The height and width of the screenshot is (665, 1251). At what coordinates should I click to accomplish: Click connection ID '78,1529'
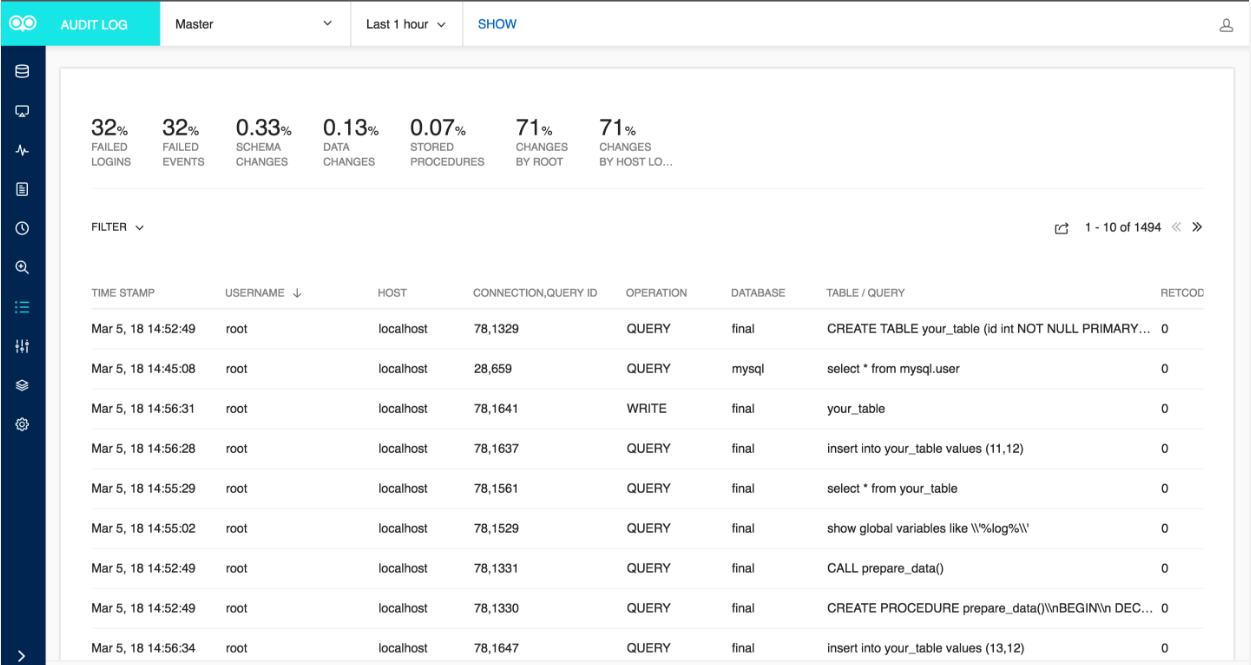coord(496,529)
